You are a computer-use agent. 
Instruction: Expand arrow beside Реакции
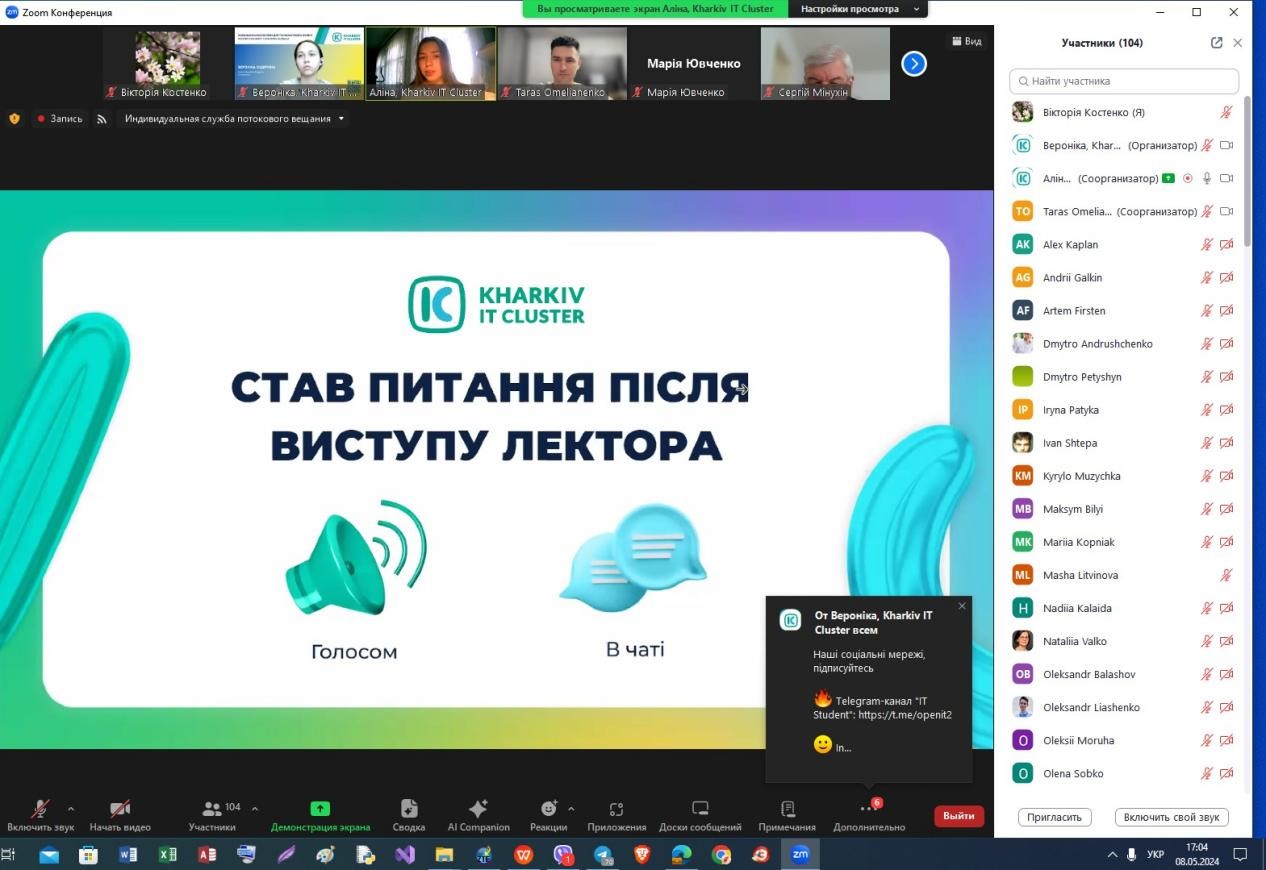(571, 808)
